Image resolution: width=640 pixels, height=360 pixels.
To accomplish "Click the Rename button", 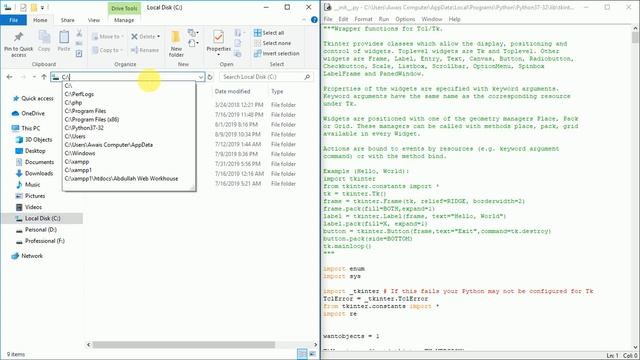I will [x=145, y=50].
